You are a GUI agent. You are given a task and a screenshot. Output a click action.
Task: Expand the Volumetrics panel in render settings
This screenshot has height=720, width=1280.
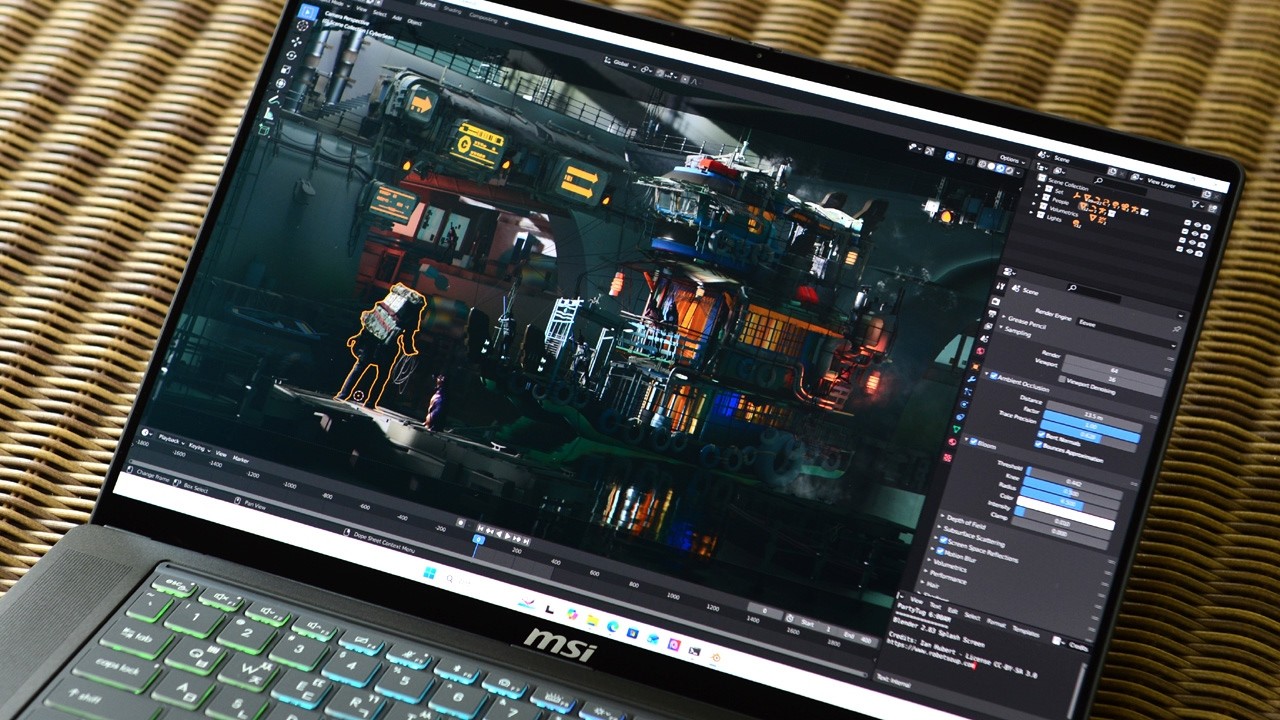[x=948, y=567]
